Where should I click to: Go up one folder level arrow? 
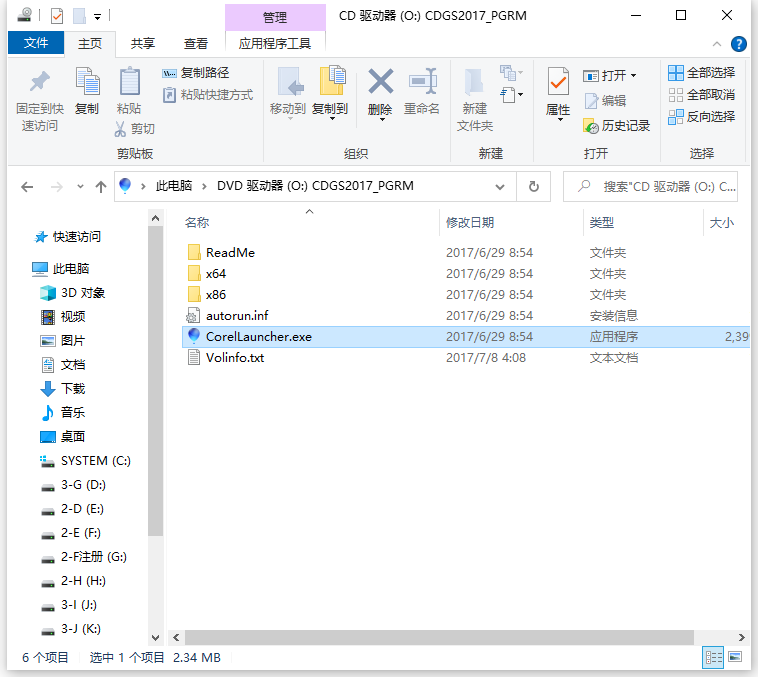click(101, 187)
